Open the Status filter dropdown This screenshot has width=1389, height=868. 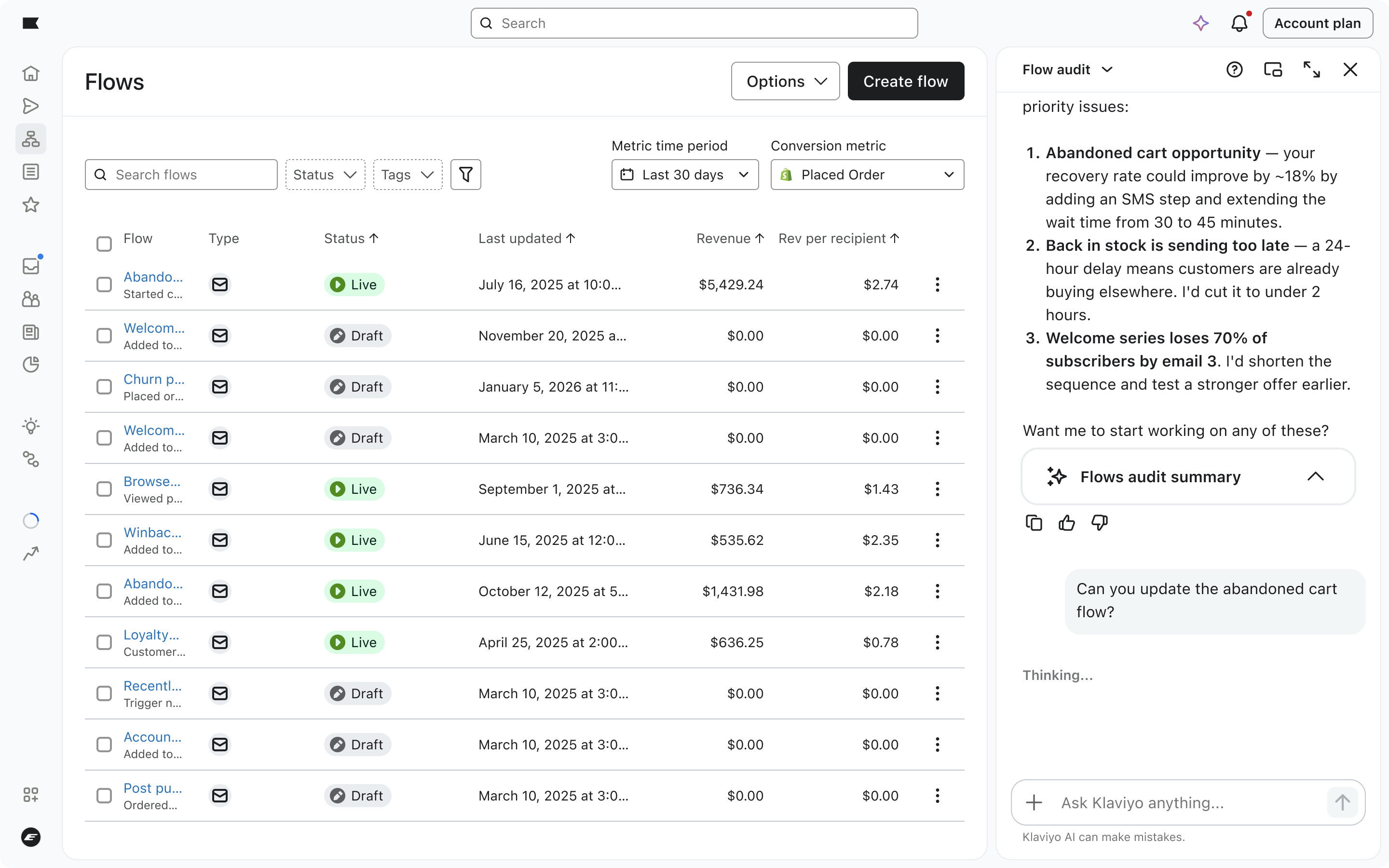click(x=325, y=175)
